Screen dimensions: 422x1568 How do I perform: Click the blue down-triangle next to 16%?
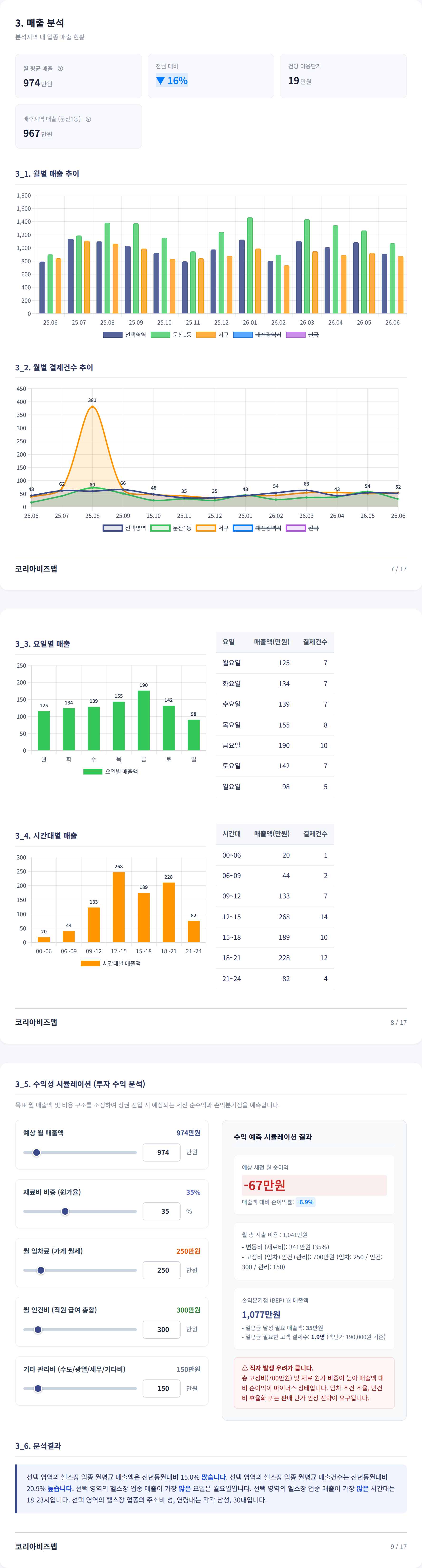point(160,80)
